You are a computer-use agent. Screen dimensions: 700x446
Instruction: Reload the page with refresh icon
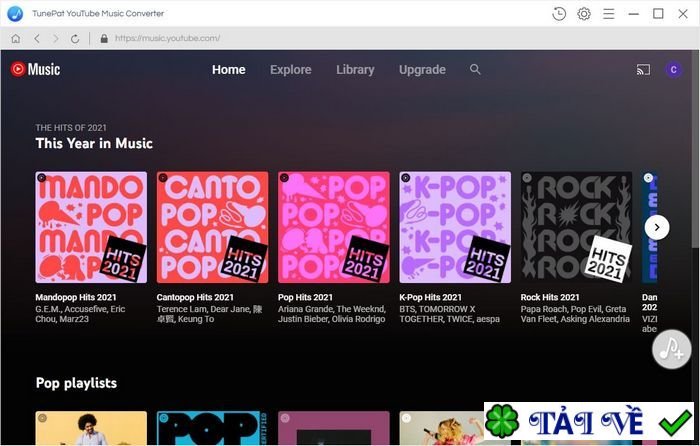tap(75, 39)
